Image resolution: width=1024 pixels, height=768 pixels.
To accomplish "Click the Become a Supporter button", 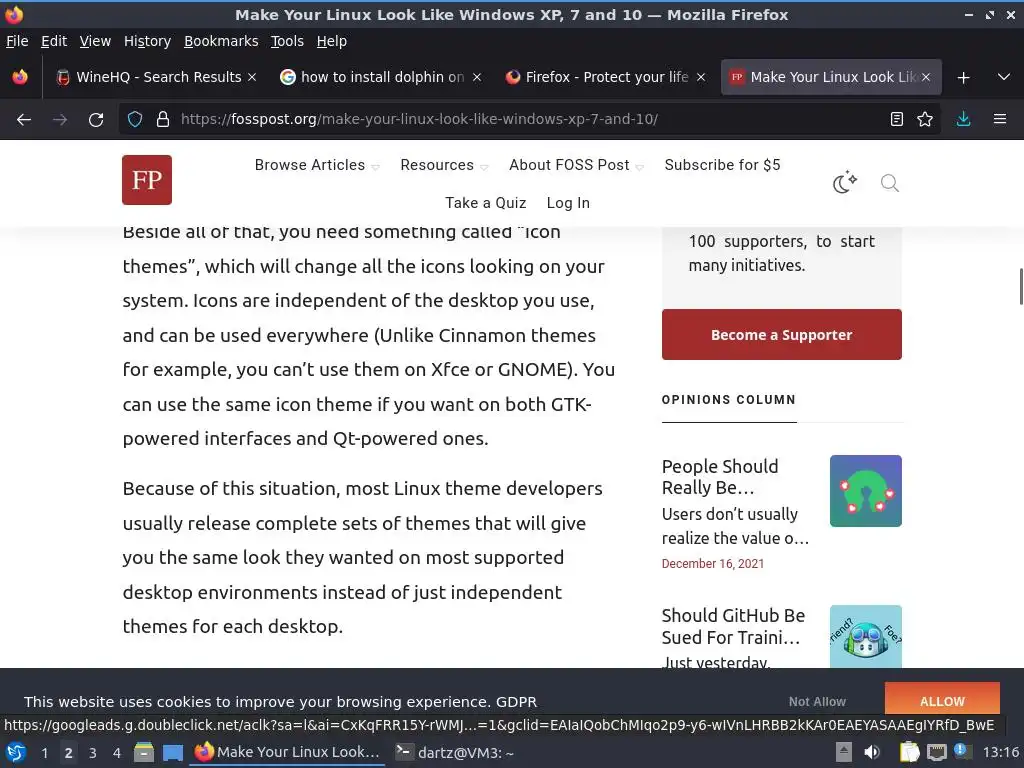I will click(x=782, y=334).
